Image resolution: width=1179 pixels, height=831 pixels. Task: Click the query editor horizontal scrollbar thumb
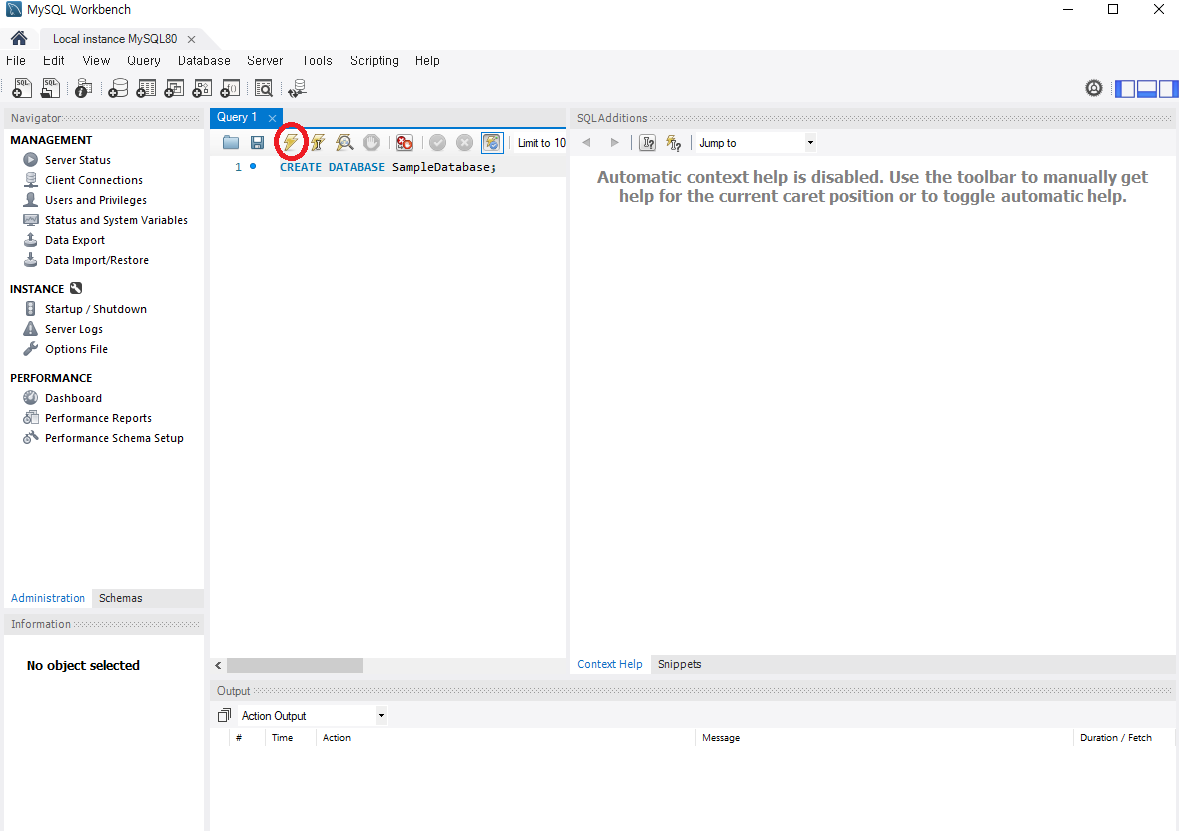[x=295, y=666]
